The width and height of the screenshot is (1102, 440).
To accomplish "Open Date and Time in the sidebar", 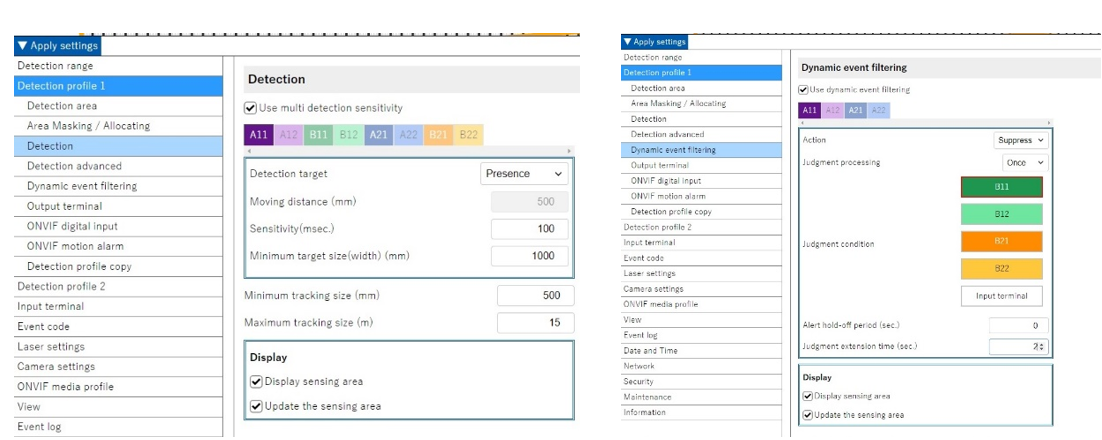I will pos(650,350).
